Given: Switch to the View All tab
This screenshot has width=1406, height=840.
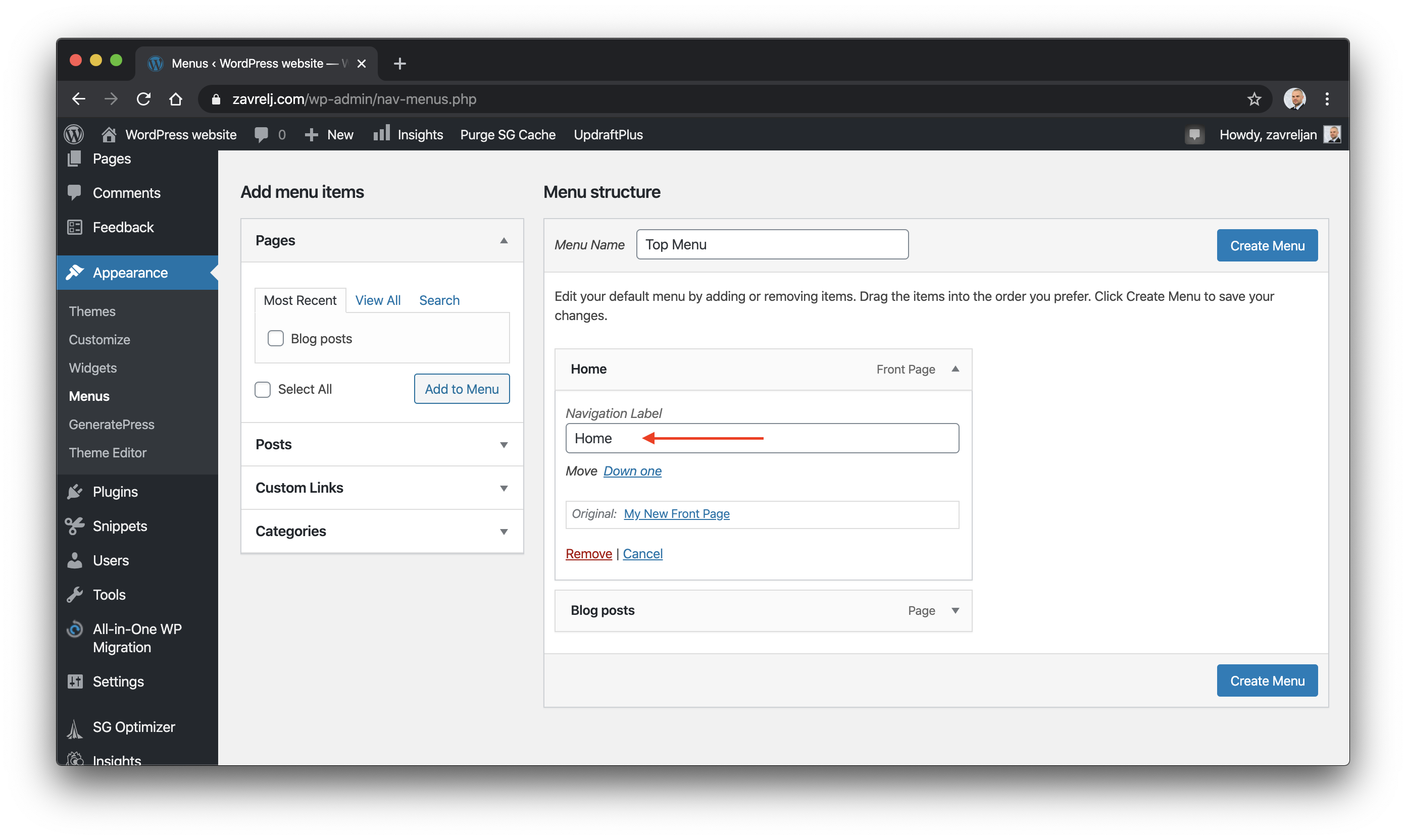Looking at the screenshot, I should click(x=378, y=300).
